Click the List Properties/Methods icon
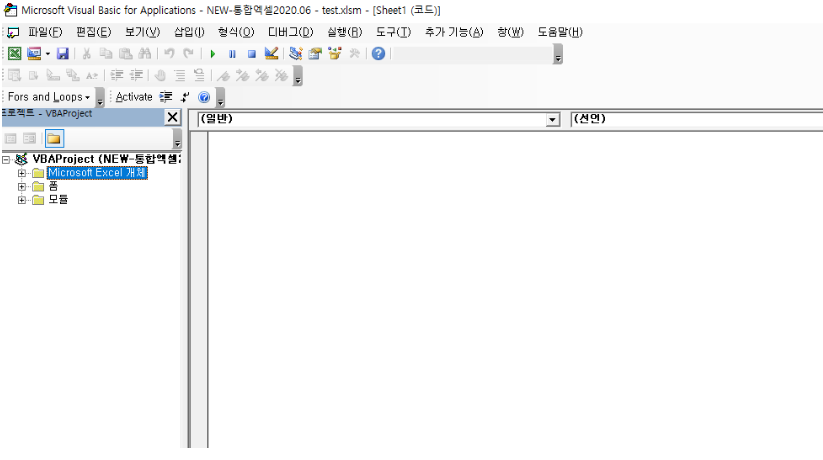Screen dimensions: 823x460 click(14, 76)
